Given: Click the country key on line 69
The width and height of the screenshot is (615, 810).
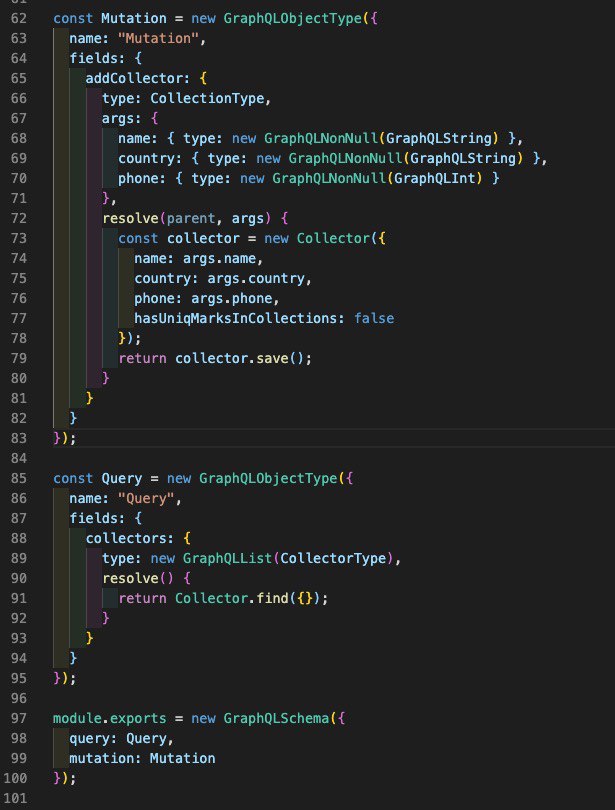Looking at the screenshot, I should pos(146,158).
